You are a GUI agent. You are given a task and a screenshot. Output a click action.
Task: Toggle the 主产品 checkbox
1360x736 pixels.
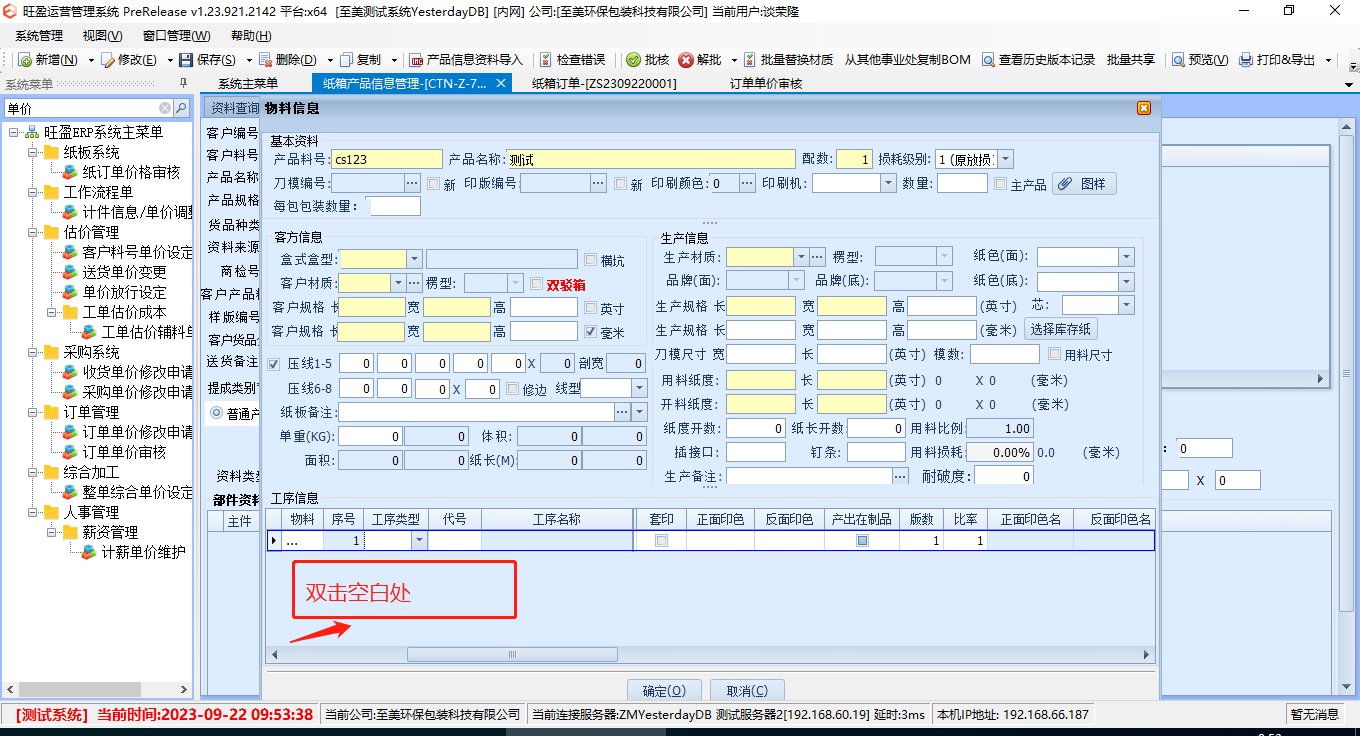tap(1001, 184)
